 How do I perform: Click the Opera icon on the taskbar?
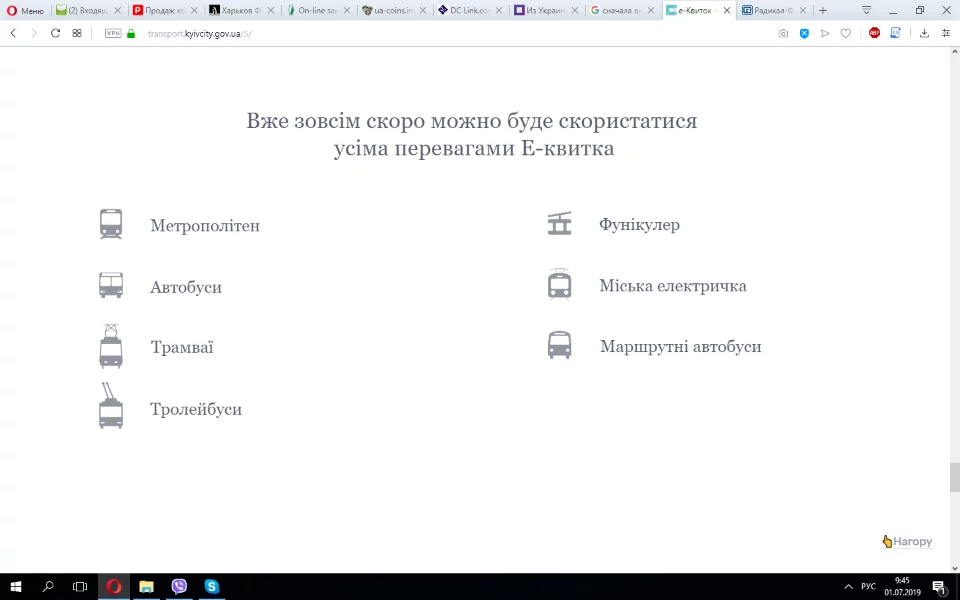(113, 587)
